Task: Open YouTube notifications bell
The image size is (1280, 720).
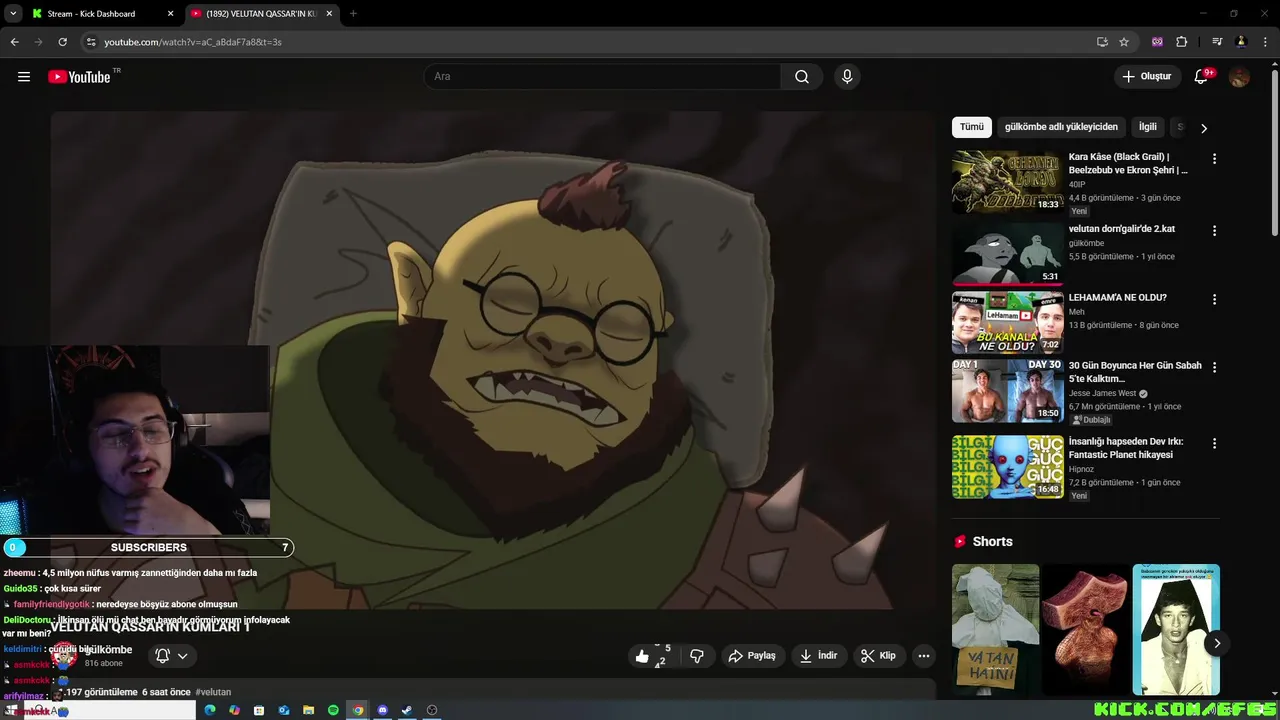Action: click(x=1202, y=77)
